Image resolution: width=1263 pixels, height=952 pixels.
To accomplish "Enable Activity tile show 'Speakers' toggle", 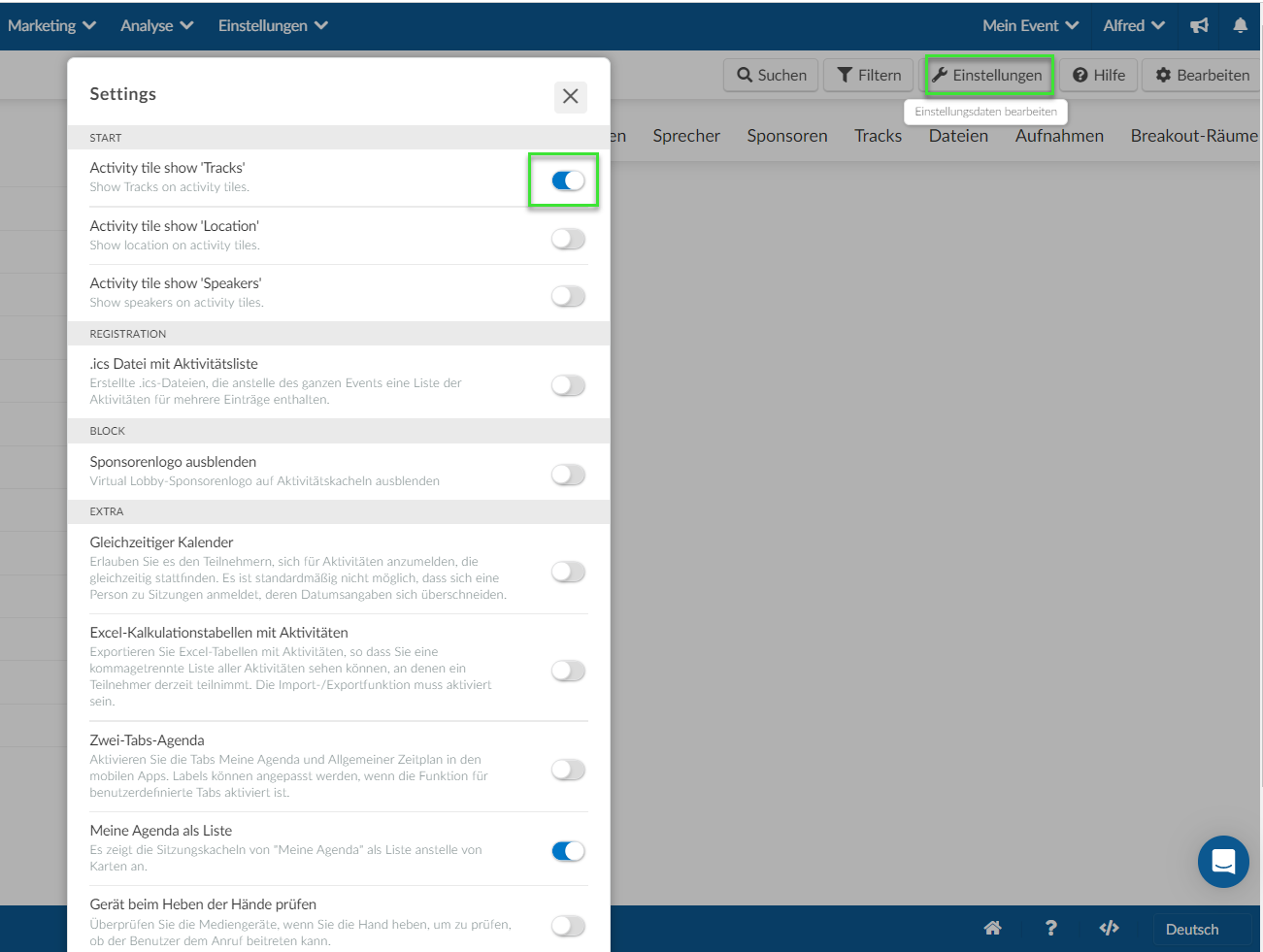I will coord(568,296).
